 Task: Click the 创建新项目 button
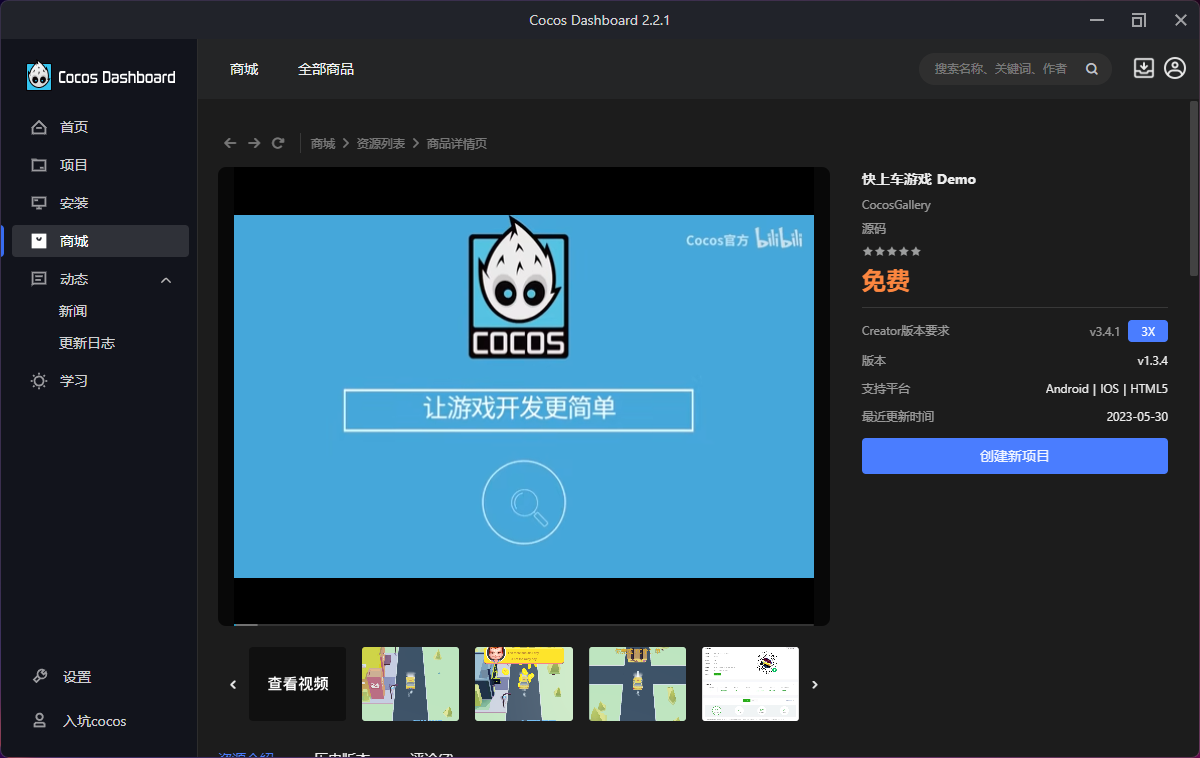click(1015, 456)
